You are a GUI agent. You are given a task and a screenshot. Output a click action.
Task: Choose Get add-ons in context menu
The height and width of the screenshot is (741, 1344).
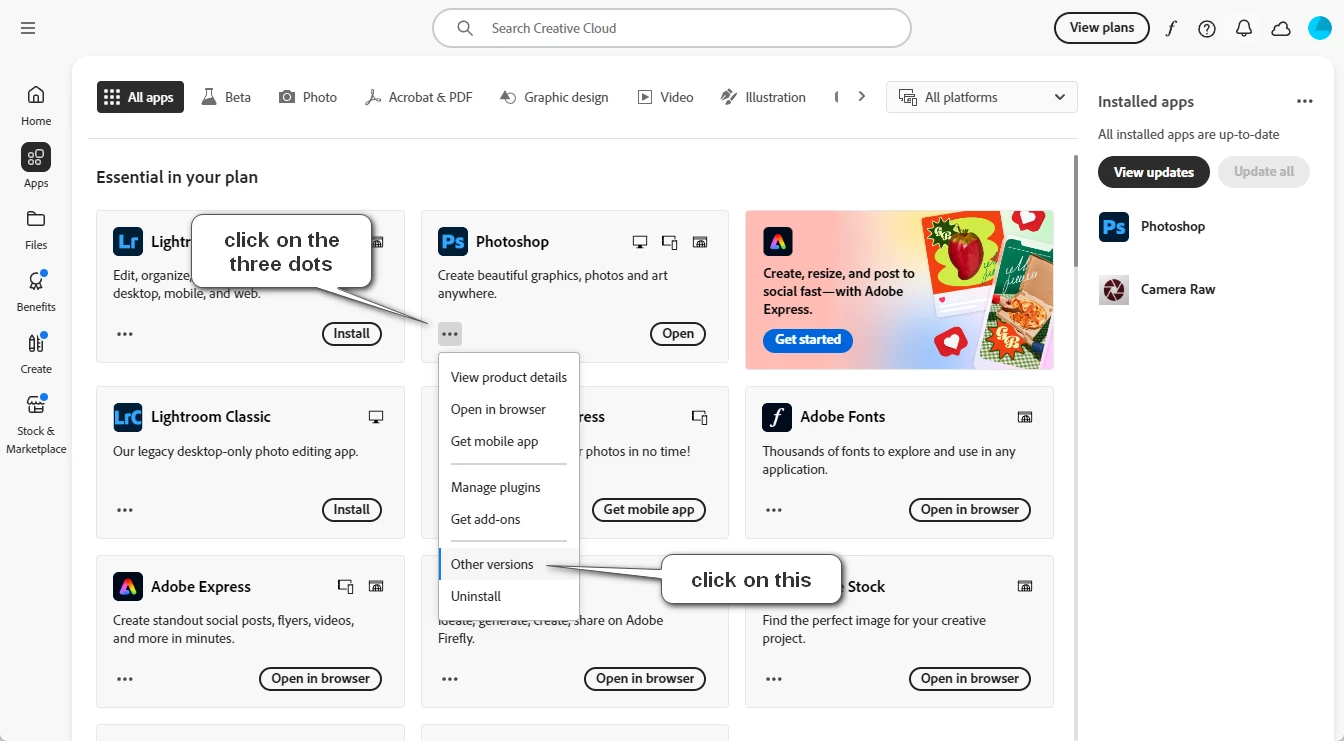509,520
